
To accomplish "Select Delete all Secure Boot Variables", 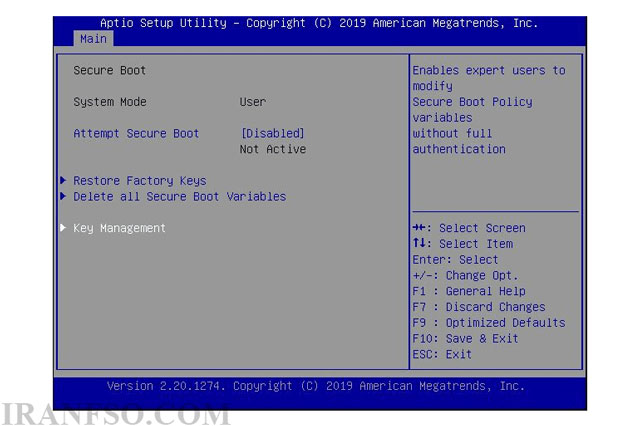I will pyautogui.click(x=180, y=196).
